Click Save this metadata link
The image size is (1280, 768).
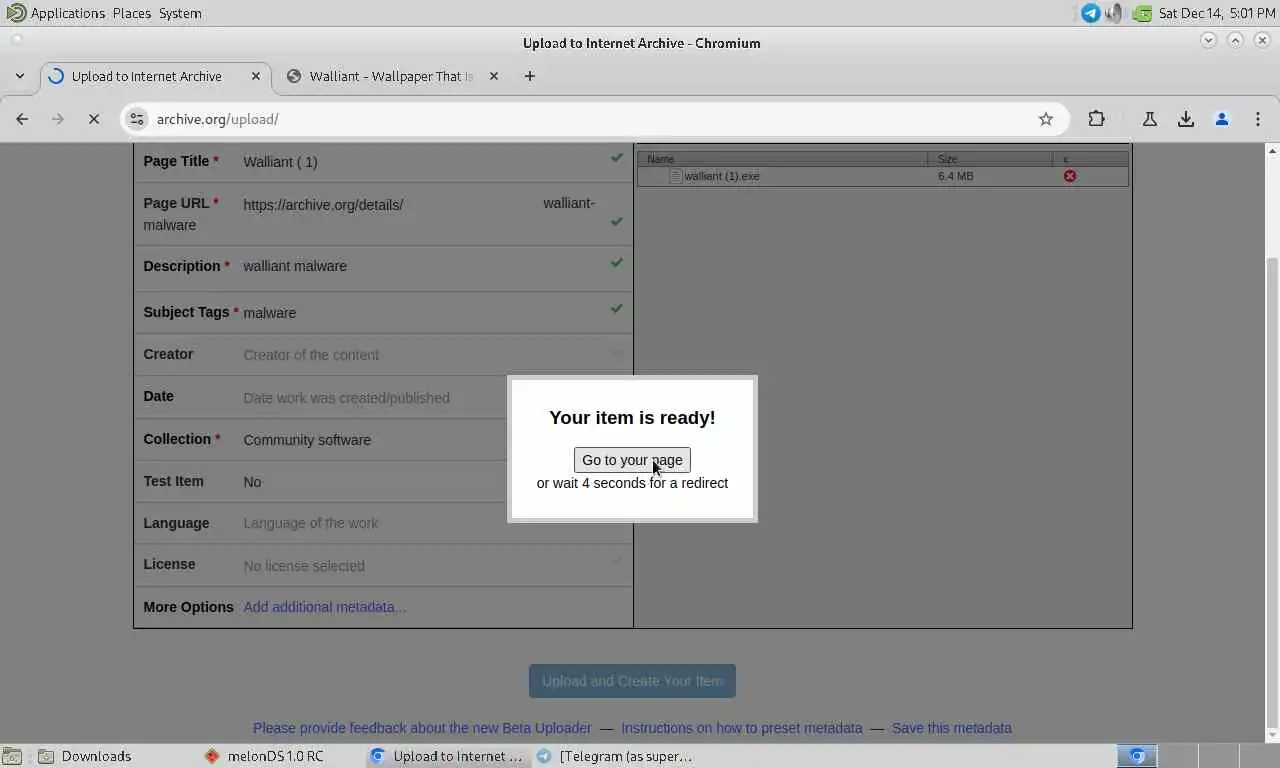point(952,728)
